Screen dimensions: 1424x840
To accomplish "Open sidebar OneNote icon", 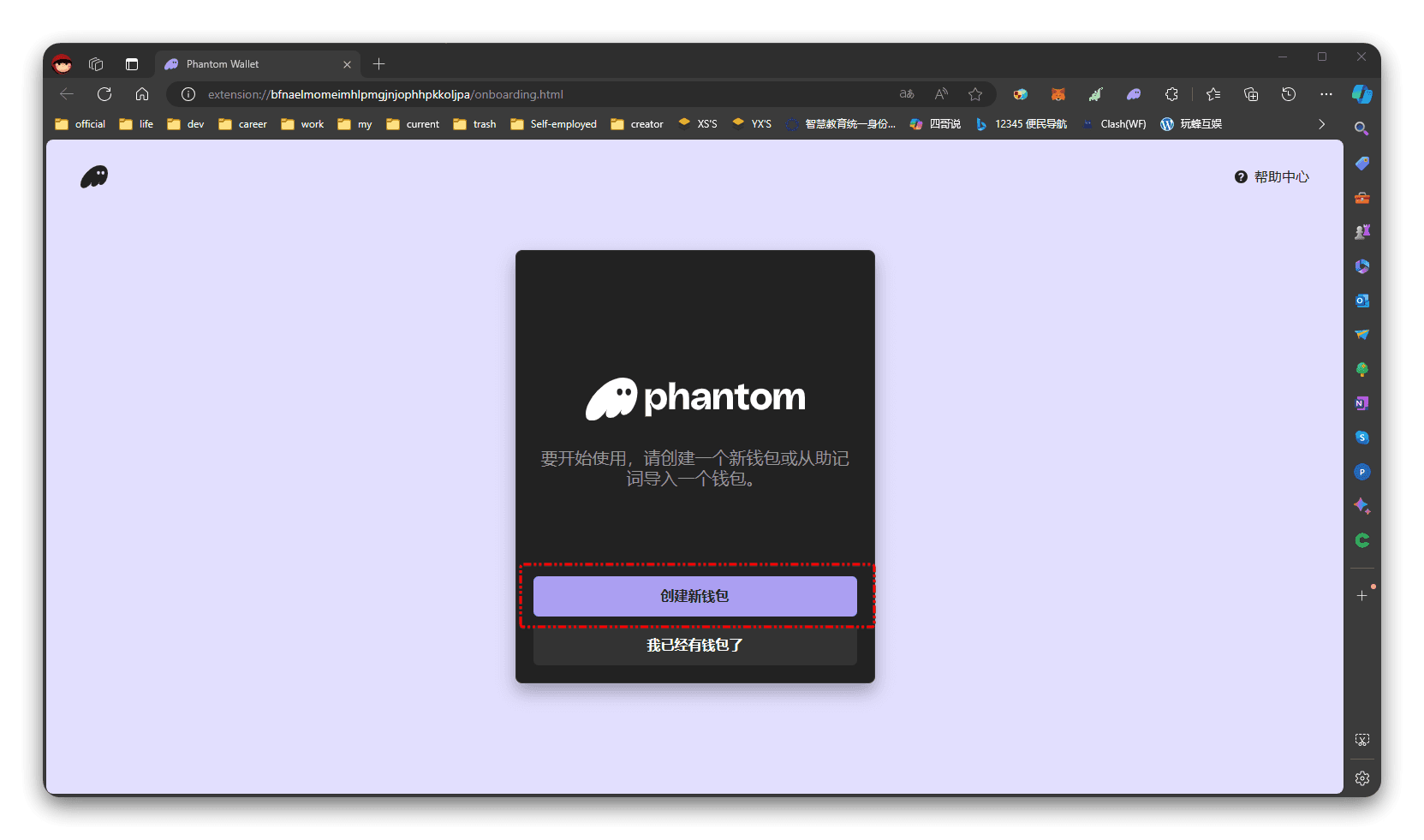I will point(1361,403).
